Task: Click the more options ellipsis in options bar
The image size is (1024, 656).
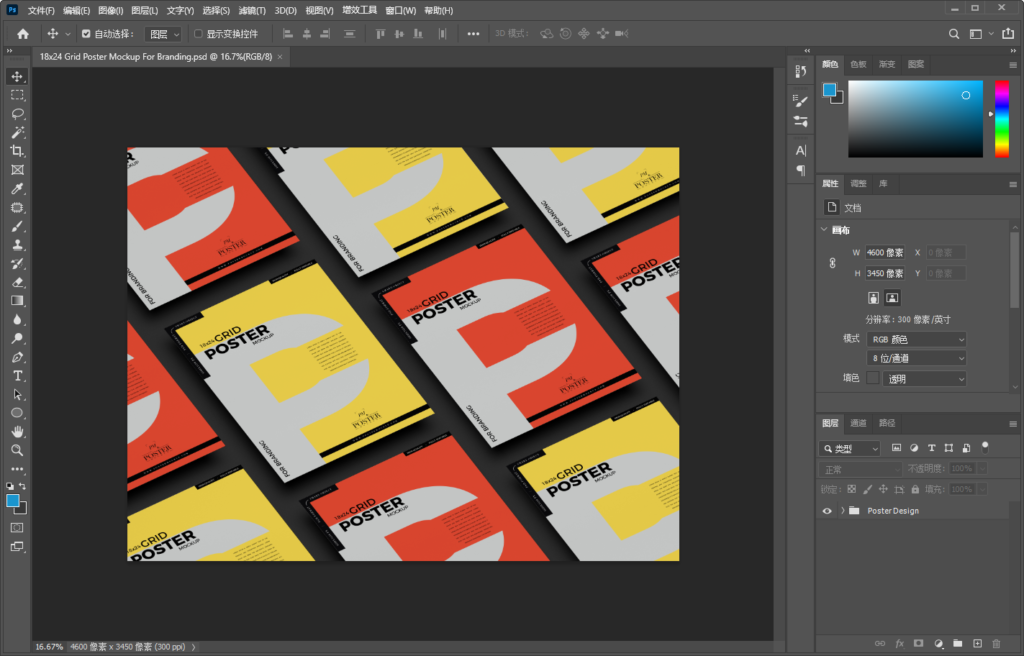Action: [x=473, y=34]
